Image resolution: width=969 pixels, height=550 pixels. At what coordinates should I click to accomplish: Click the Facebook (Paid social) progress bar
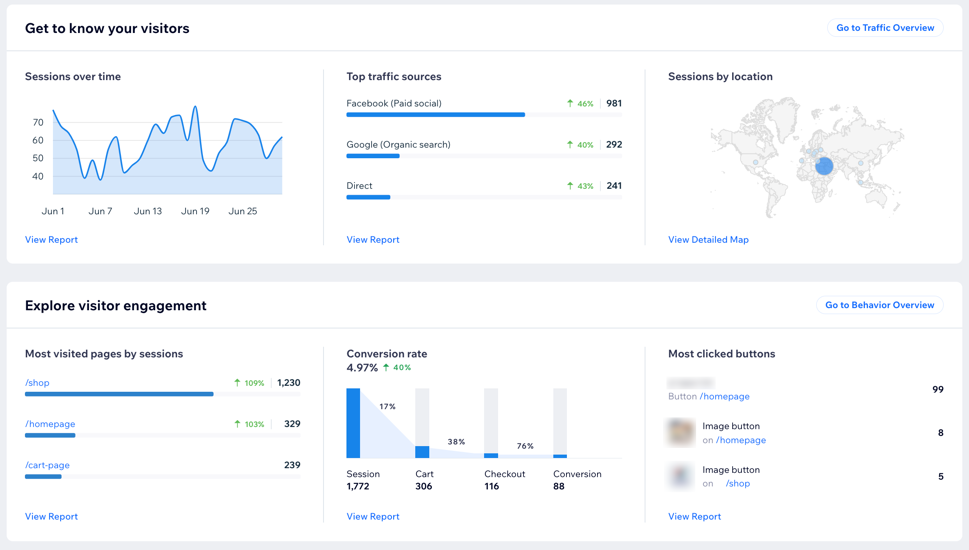484,115
